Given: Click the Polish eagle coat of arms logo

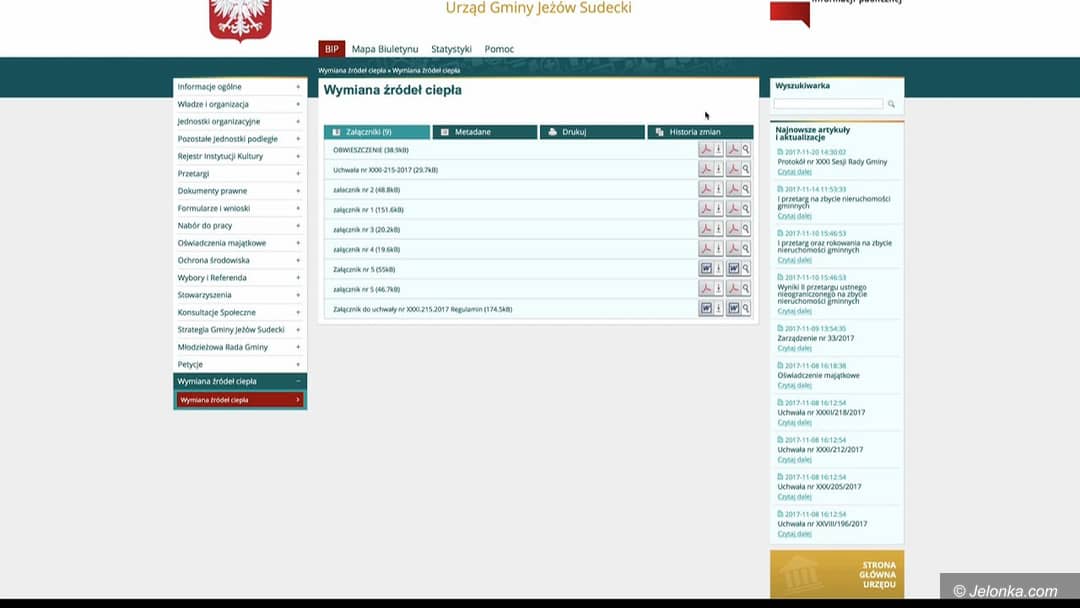Looking at the screenshot, I should (240, 18).
